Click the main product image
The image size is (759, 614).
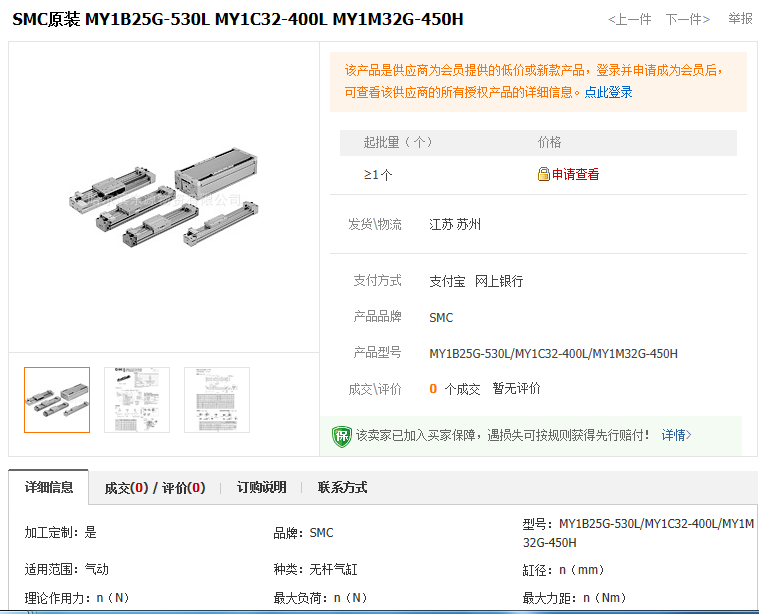pyautogui.click(x=163, y=195)
